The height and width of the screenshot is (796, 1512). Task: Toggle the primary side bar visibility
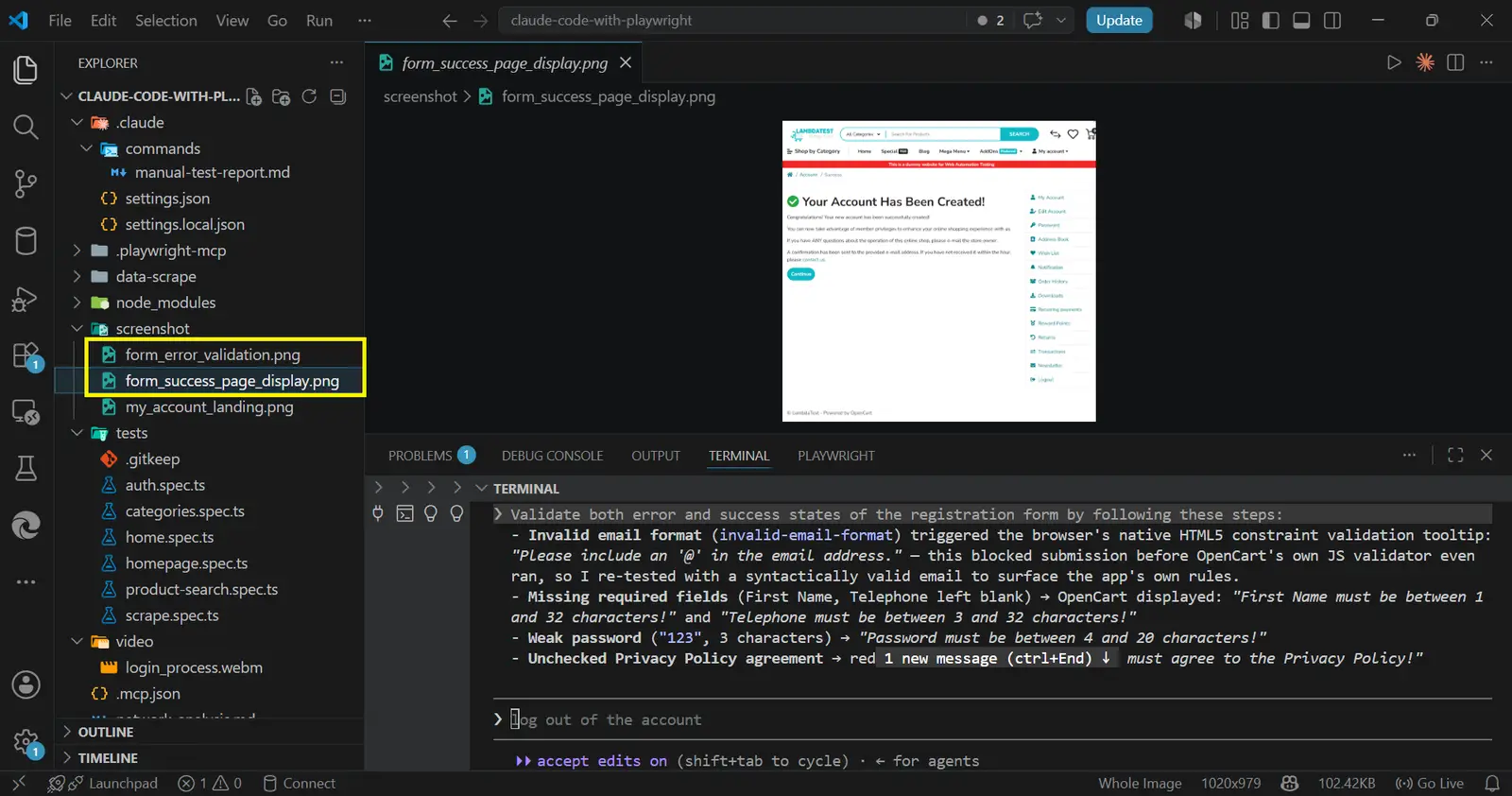pyautogui.click(x=1271, y=21)
